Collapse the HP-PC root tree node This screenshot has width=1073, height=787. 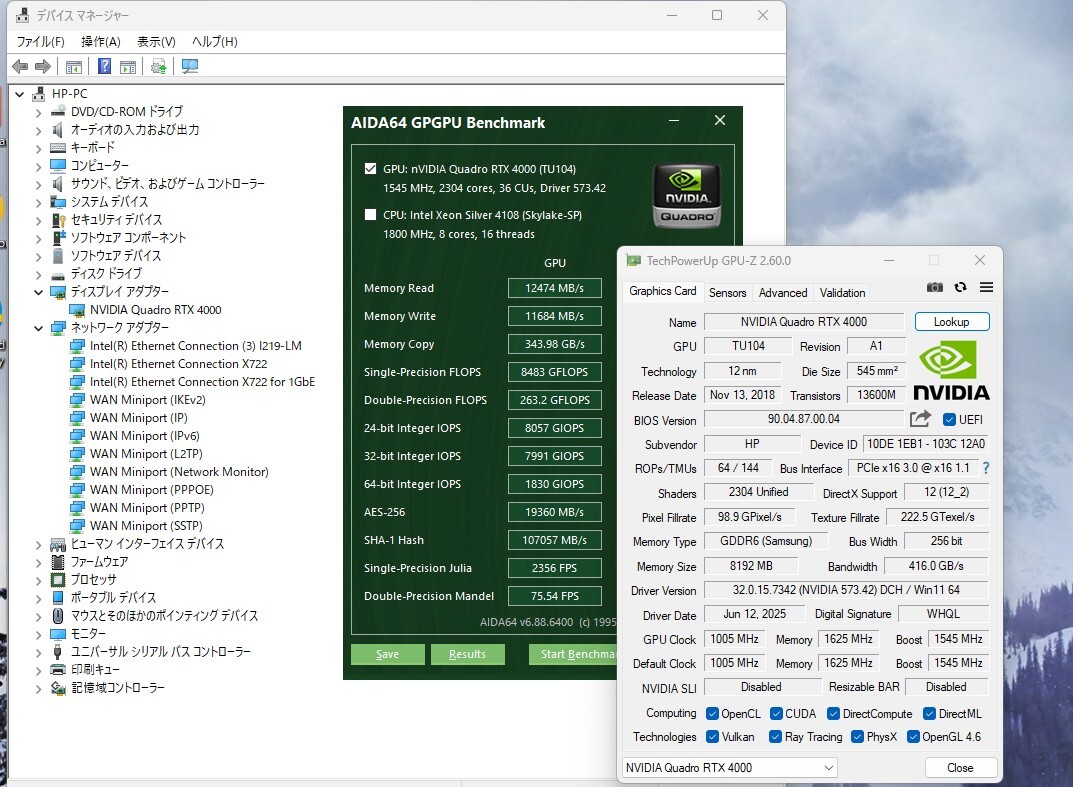coord(20,94)
